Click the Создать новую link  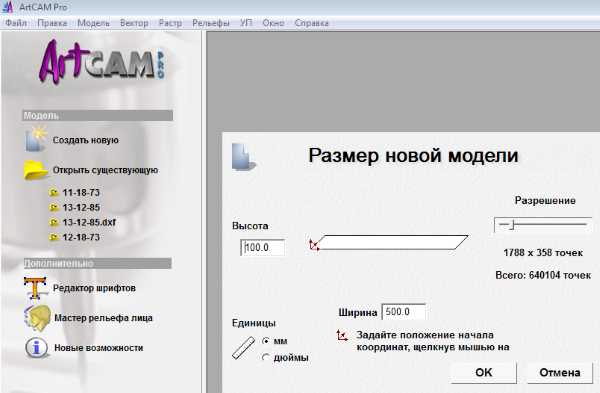tap(86, 140)
